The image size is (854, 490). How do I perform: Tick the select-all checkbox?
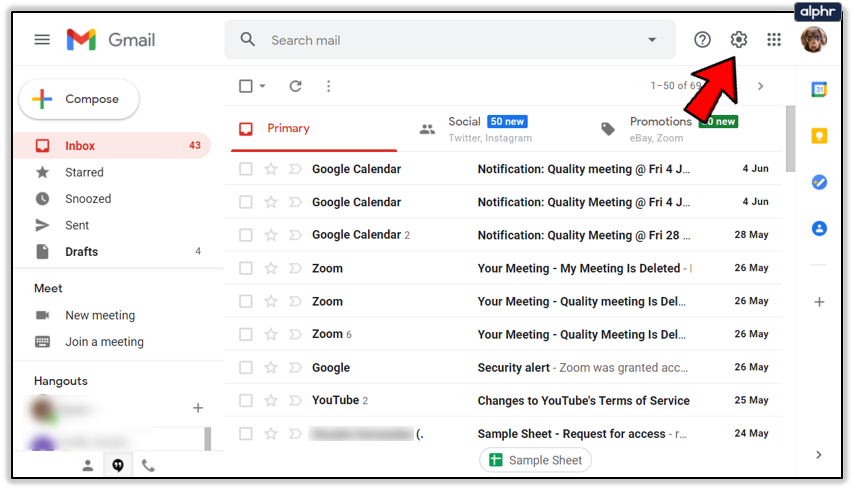[246, 86]
